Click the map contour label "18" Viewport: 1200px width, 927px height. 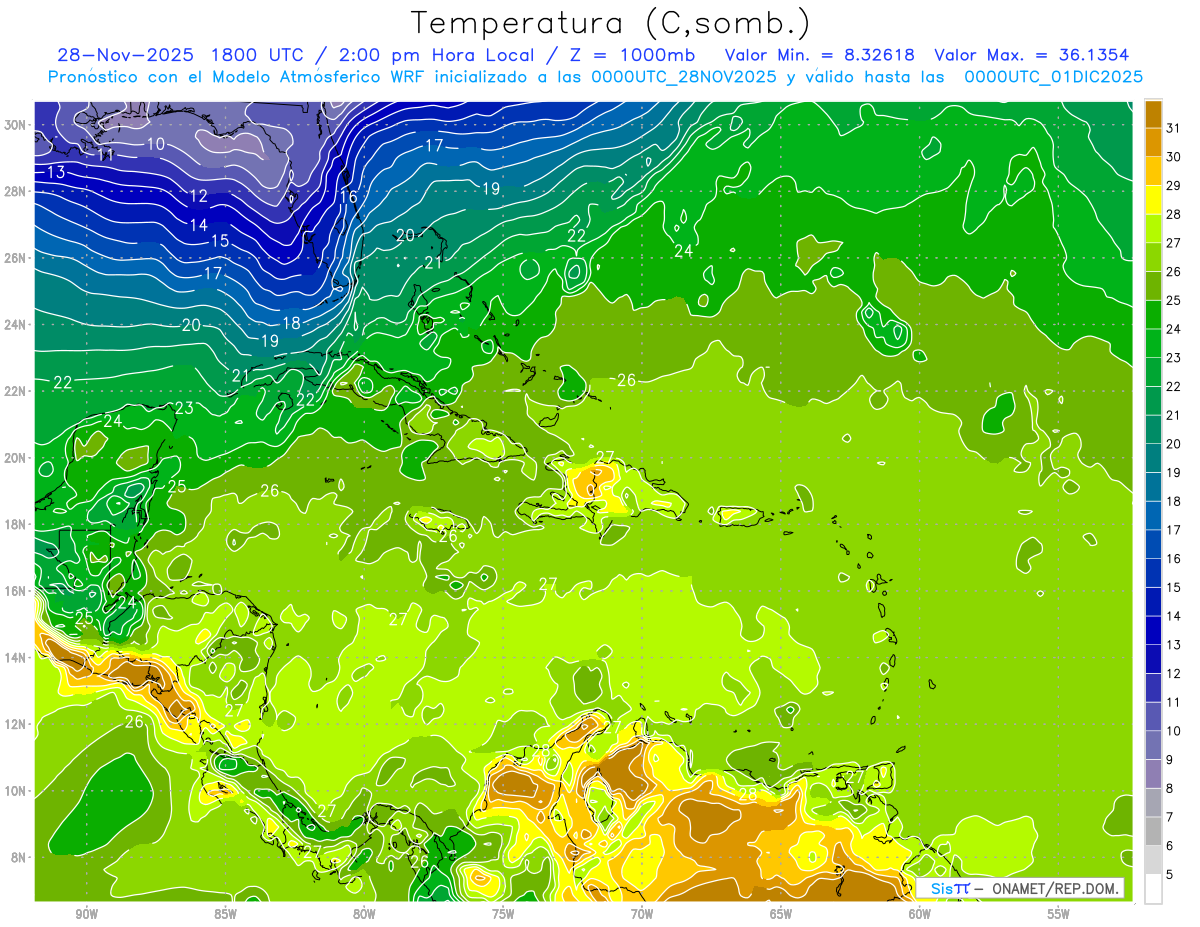click(292, 323)
